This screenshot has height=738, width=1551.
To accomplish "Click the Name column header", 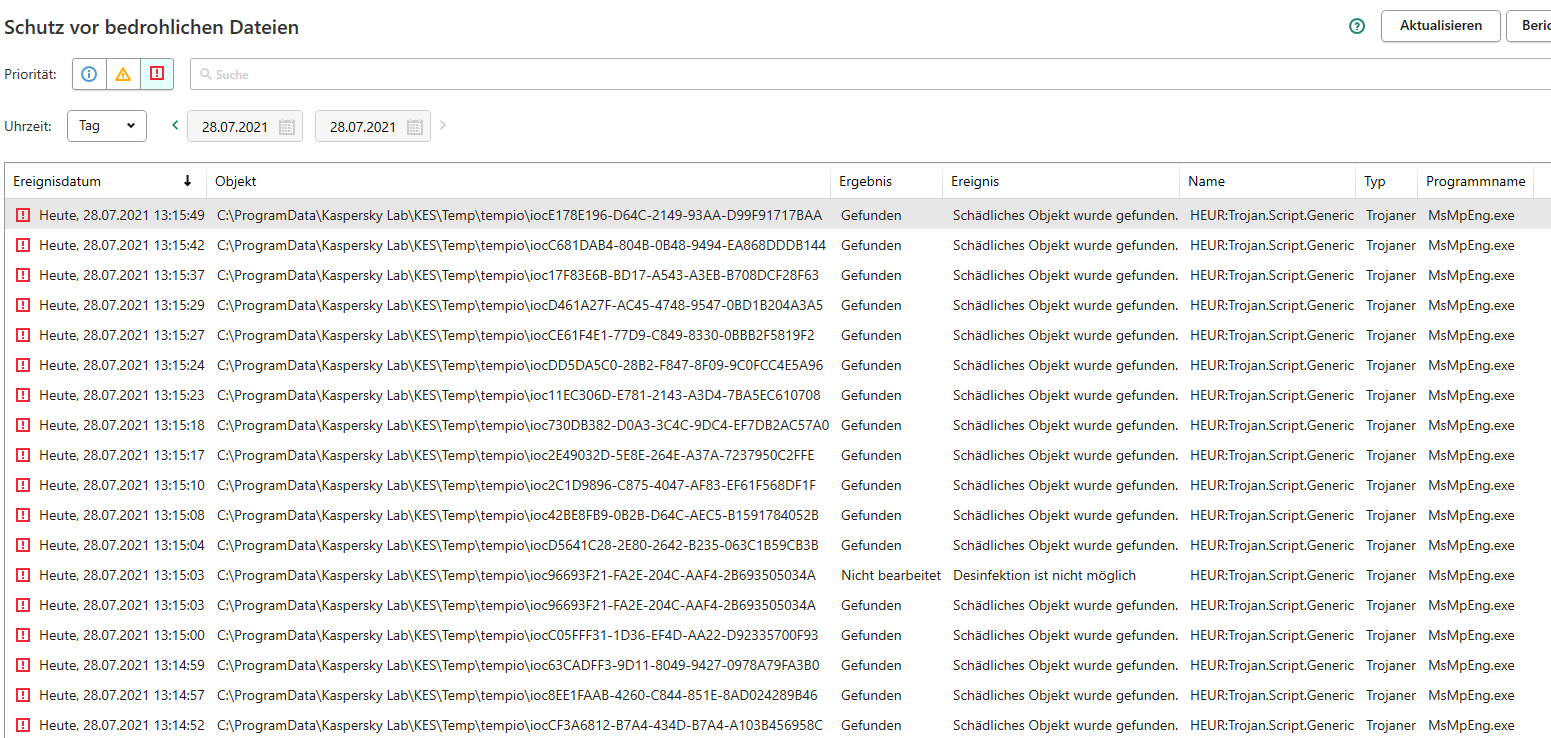I will [x=1206, y=181].
